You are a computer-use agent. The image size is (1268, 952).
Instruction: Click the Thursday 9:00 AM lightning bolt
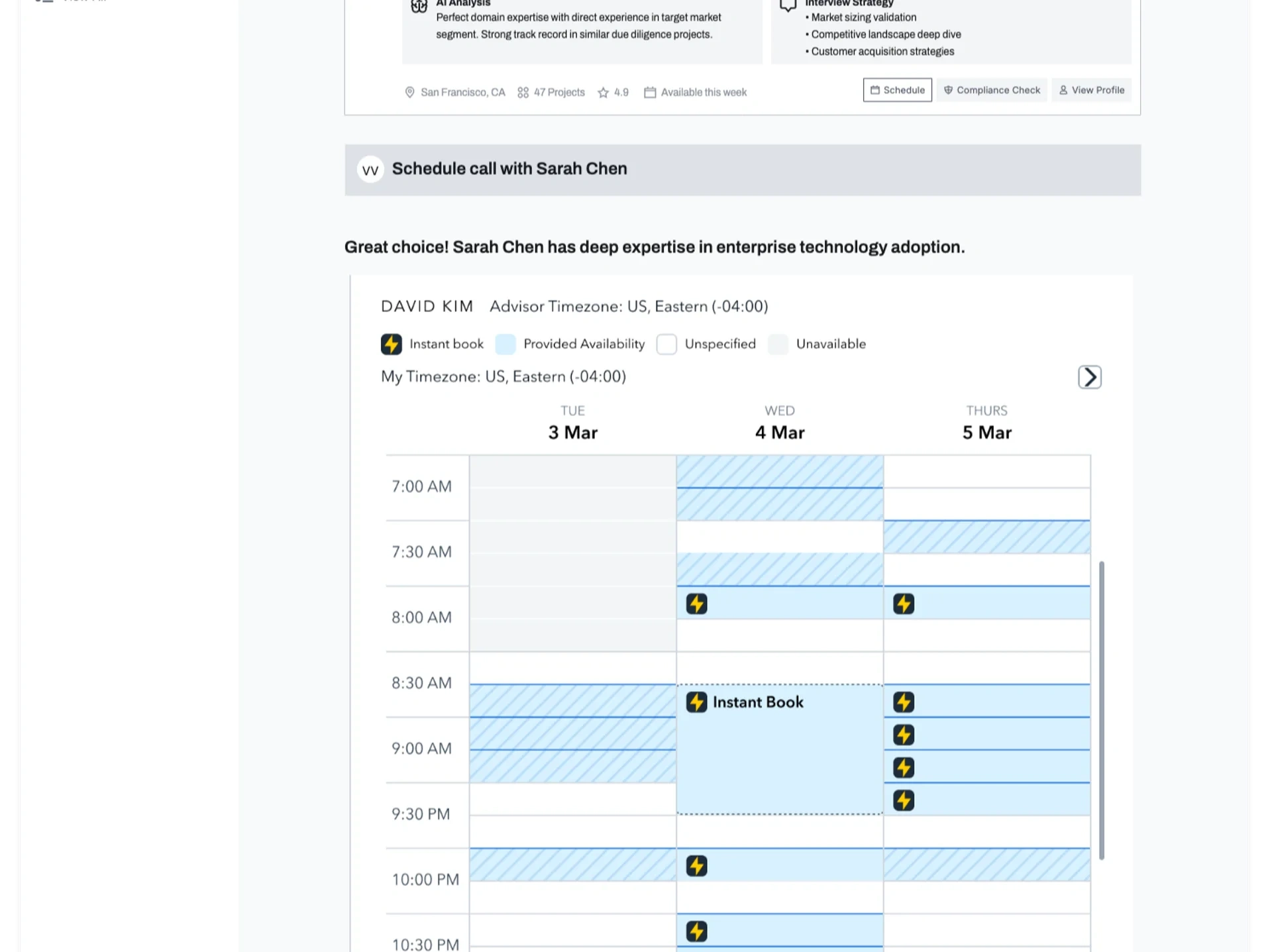(x=903, y=767)
